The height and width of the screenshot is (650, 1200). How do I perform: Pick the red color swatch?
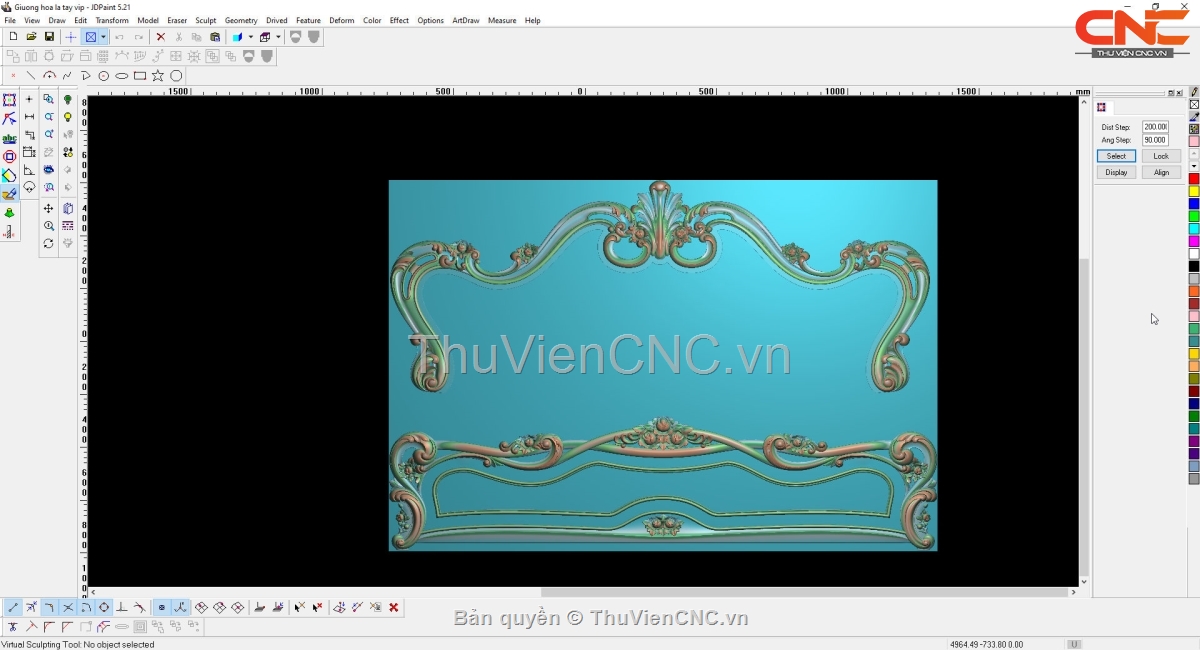tap(1194, 179)
